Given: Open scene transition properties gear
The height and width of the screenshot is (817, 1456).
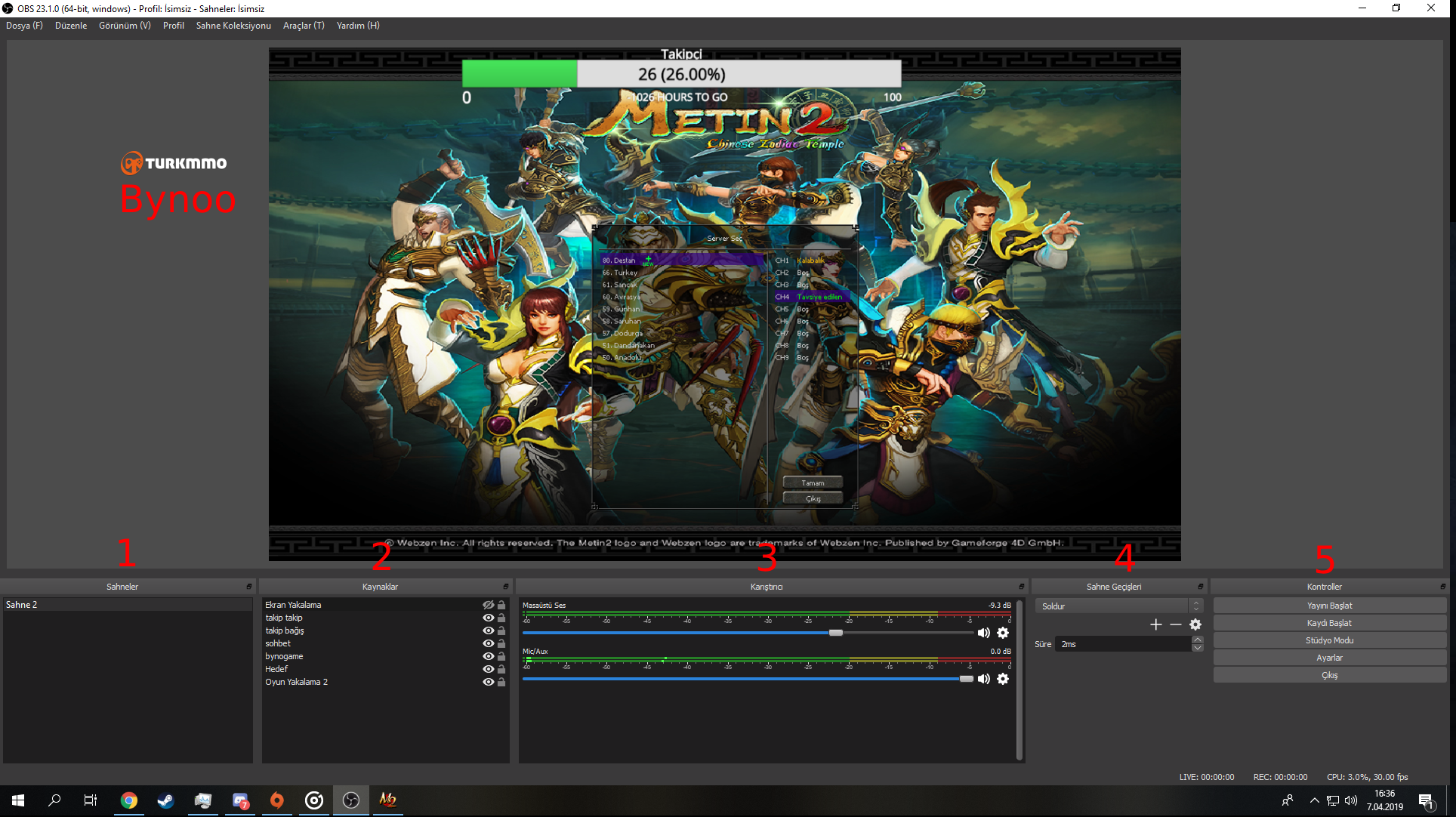Looking at the screenshot, I should click(1195, 624).
